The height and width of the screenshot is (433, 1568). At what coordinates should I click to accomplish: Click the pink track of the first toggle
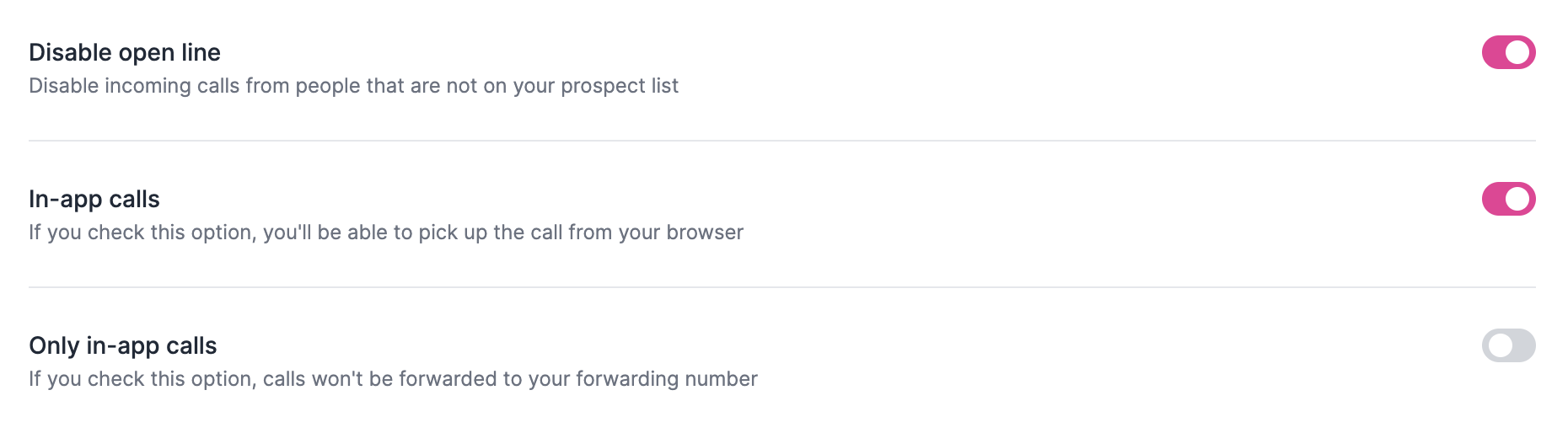point(1494,52)
